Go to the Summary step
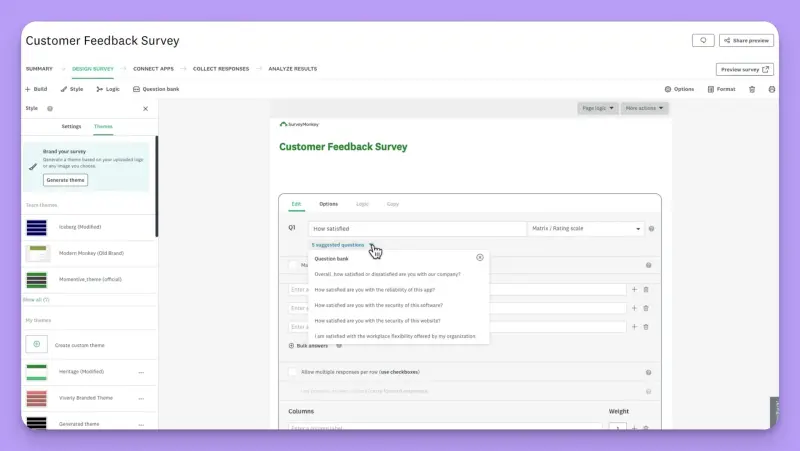This screenshot has width=800, height=451. pos(39,69)
